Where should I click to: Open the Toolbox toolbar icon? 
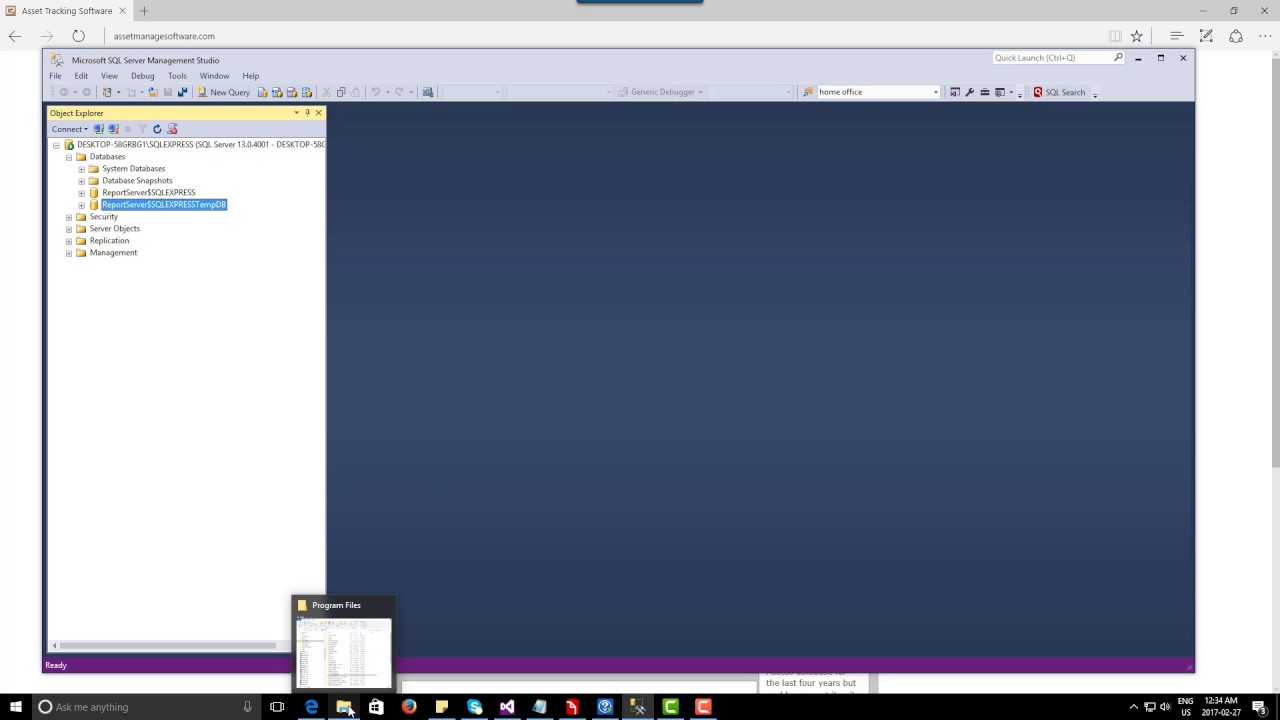coord(985,92)
